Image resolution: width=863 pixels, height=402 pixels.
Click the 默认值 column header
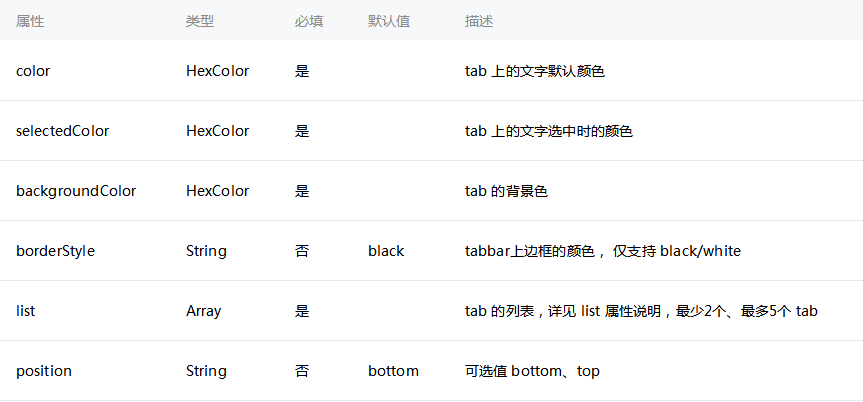[x=389, y=21]
